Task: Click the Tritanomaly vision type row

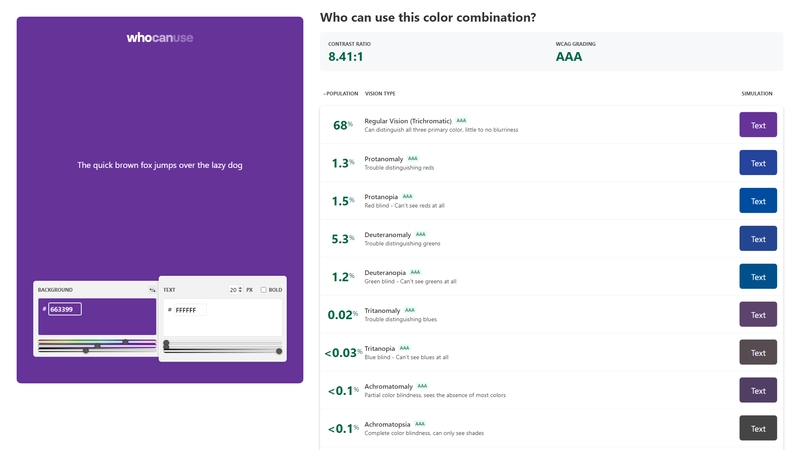Action: [x=551, y=315]
